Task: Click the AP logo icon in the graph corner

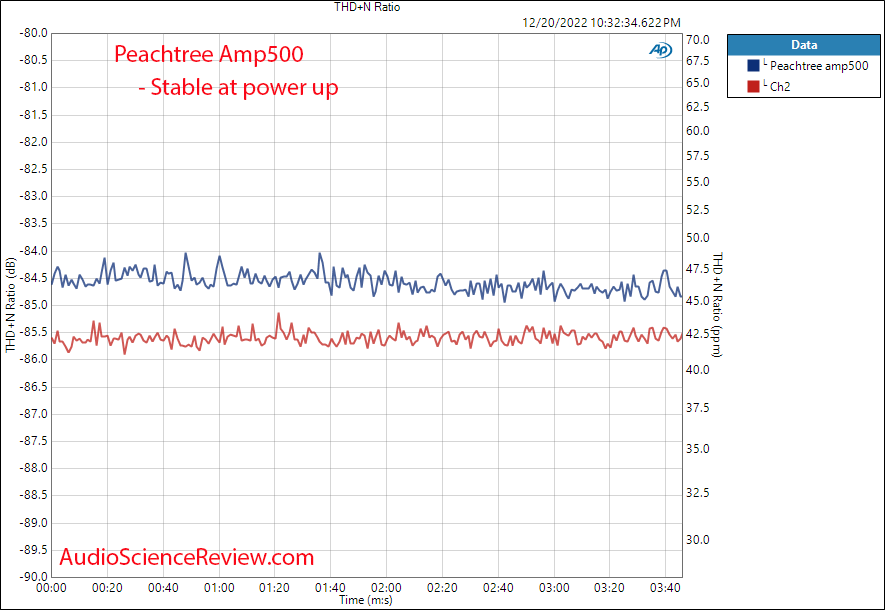Action: 660,50
